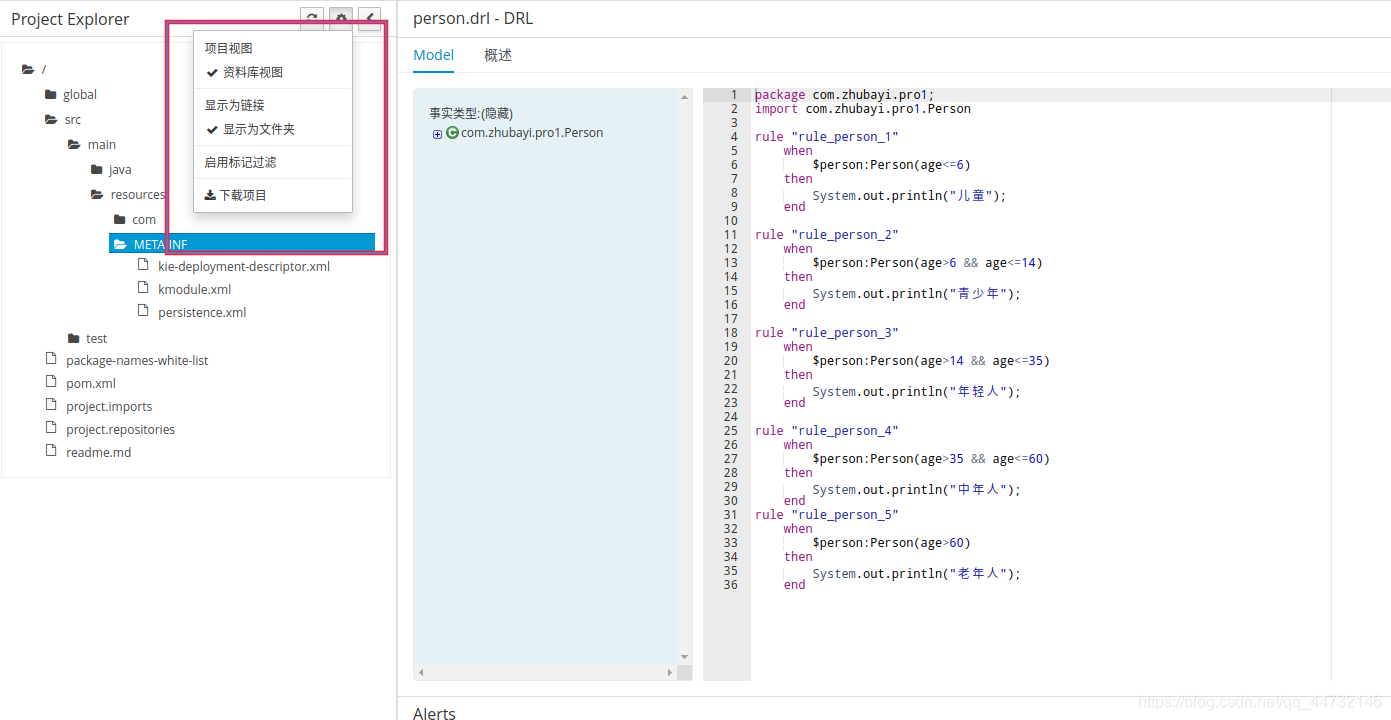This screenshot has width=1391, height=720.
Task: Click the file icon next to pom.xml
Action: tap(50, 382)
